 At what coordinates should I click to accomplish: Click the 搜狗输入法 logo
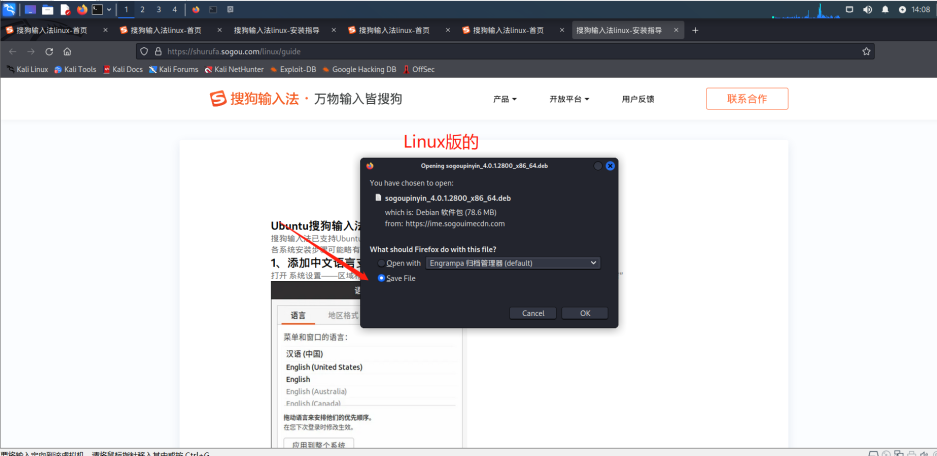[x=254, y=99]
